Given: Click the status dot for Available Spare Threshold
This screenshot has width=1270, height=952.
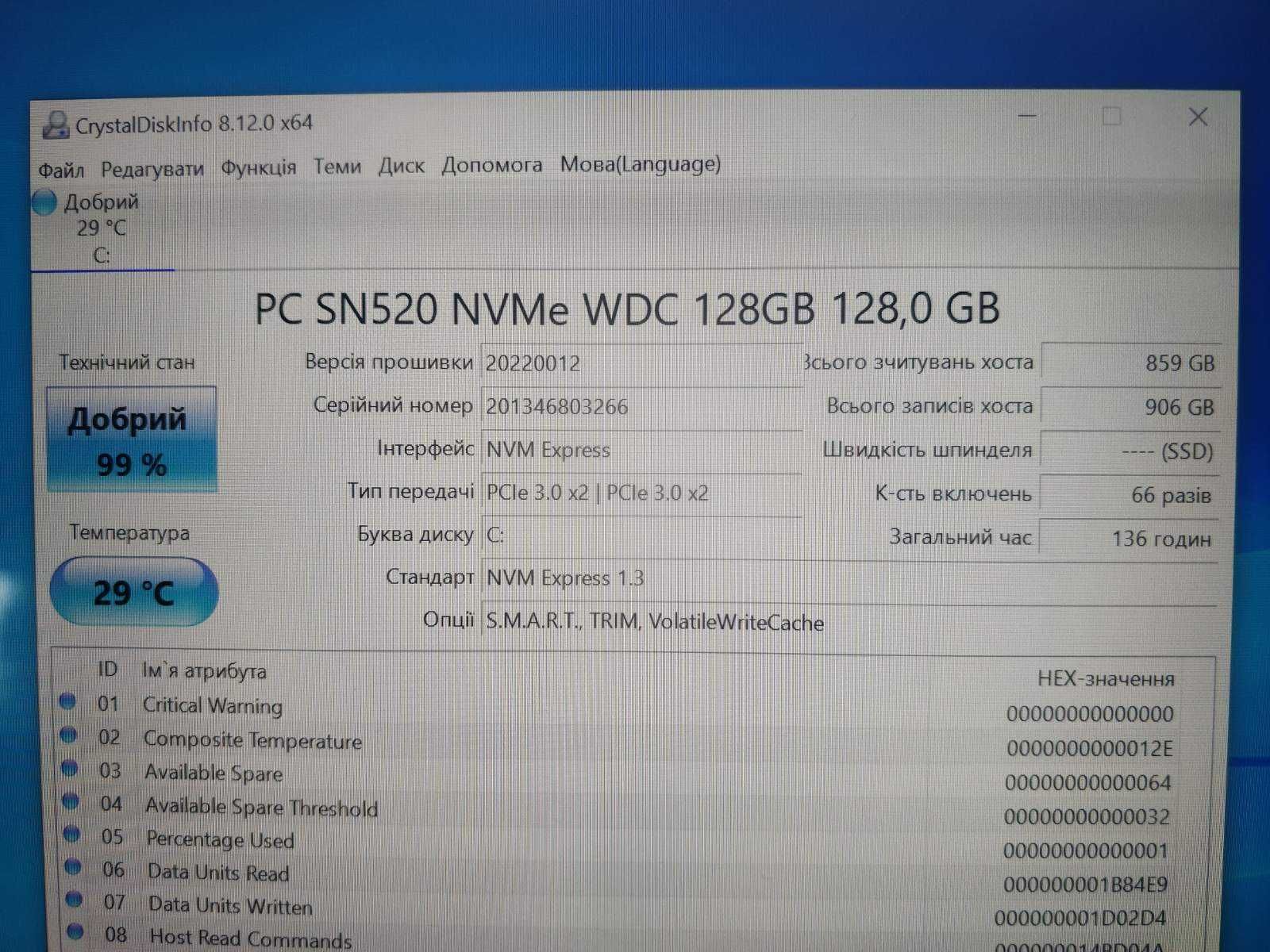Looking at the screenshot, I should [71, 801].
